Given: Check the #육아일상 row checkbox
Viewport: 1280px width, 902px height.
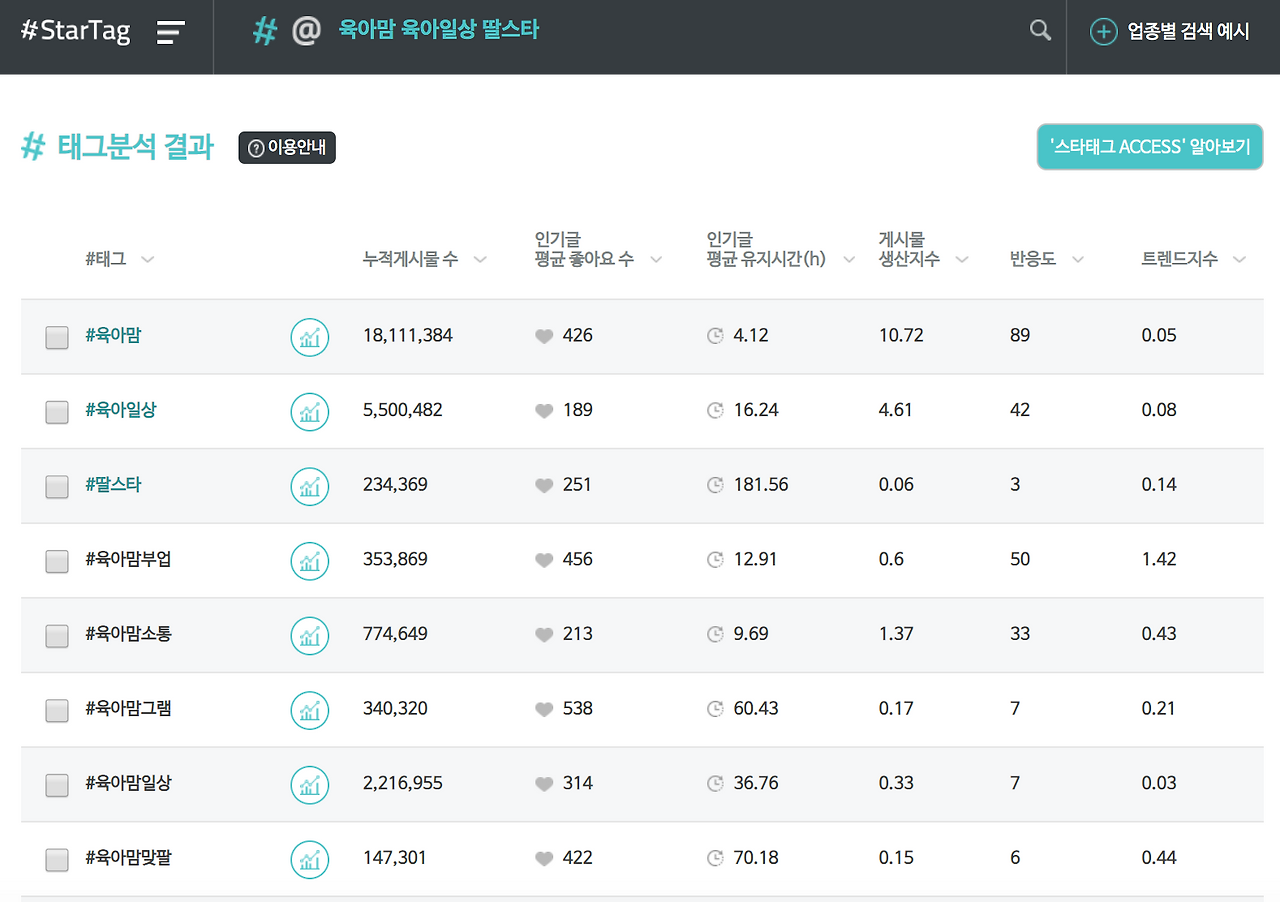Looking at the screenshot, I should pos(57,412).
